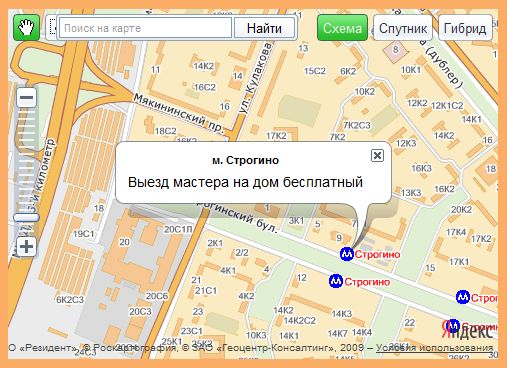Viewport: 507px width, 368px height.
Task: Click house number 13К3
Action: click(x=411, y=193)
